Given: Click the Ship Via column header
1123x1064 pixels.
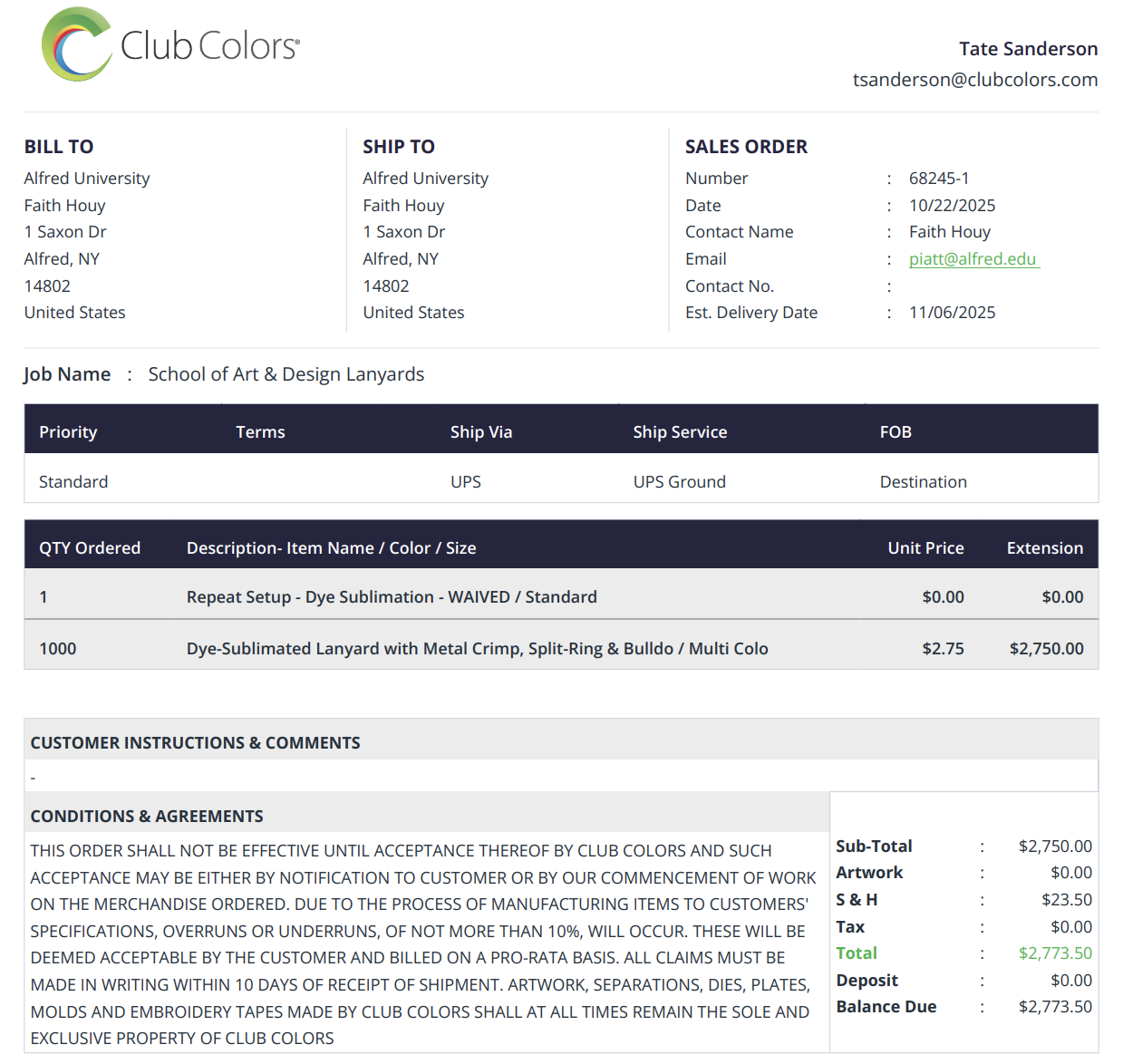Looking at the screenshot, I should (481, 432).
